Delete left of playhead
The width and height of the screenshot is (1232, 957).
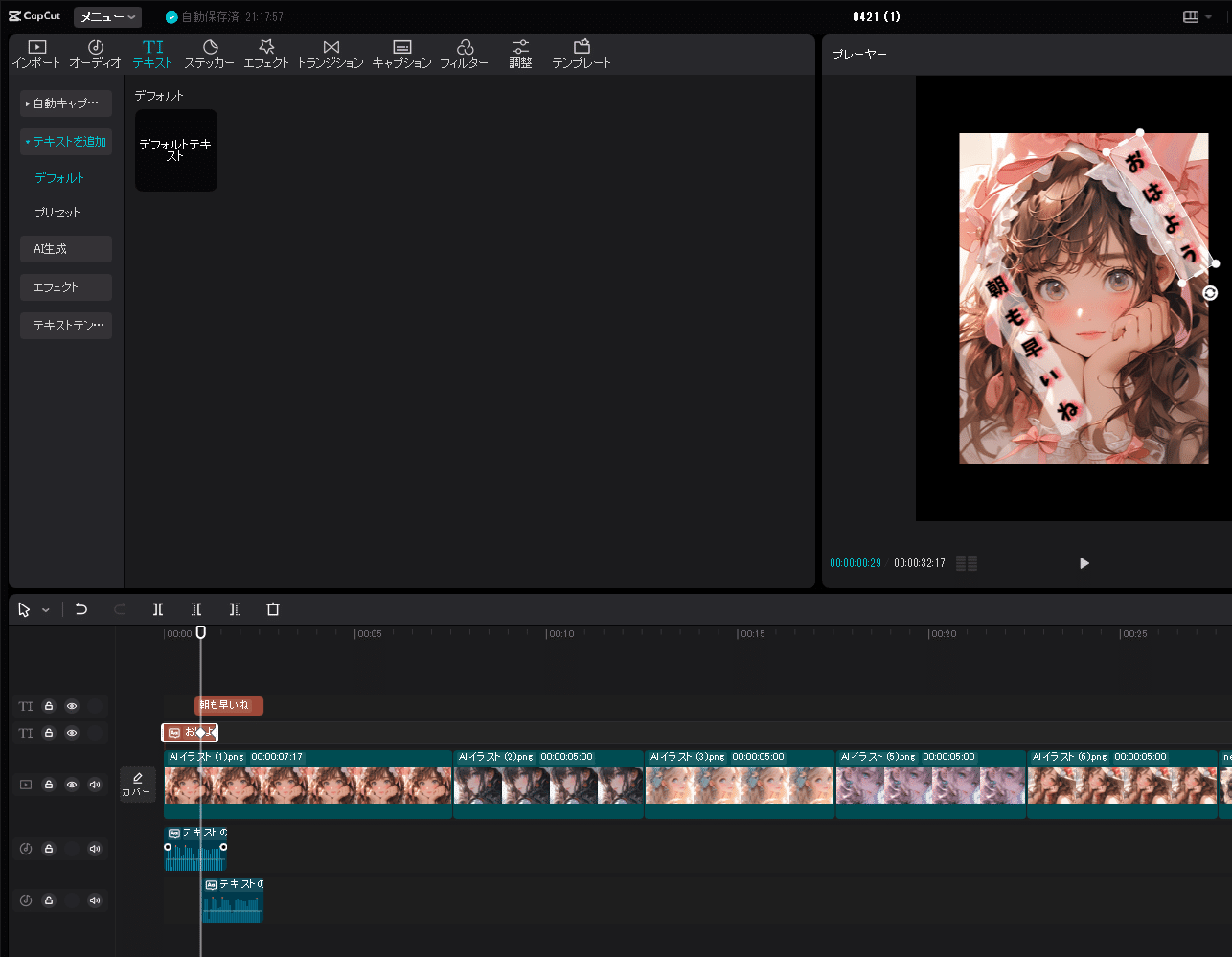(x=196, y=609)
